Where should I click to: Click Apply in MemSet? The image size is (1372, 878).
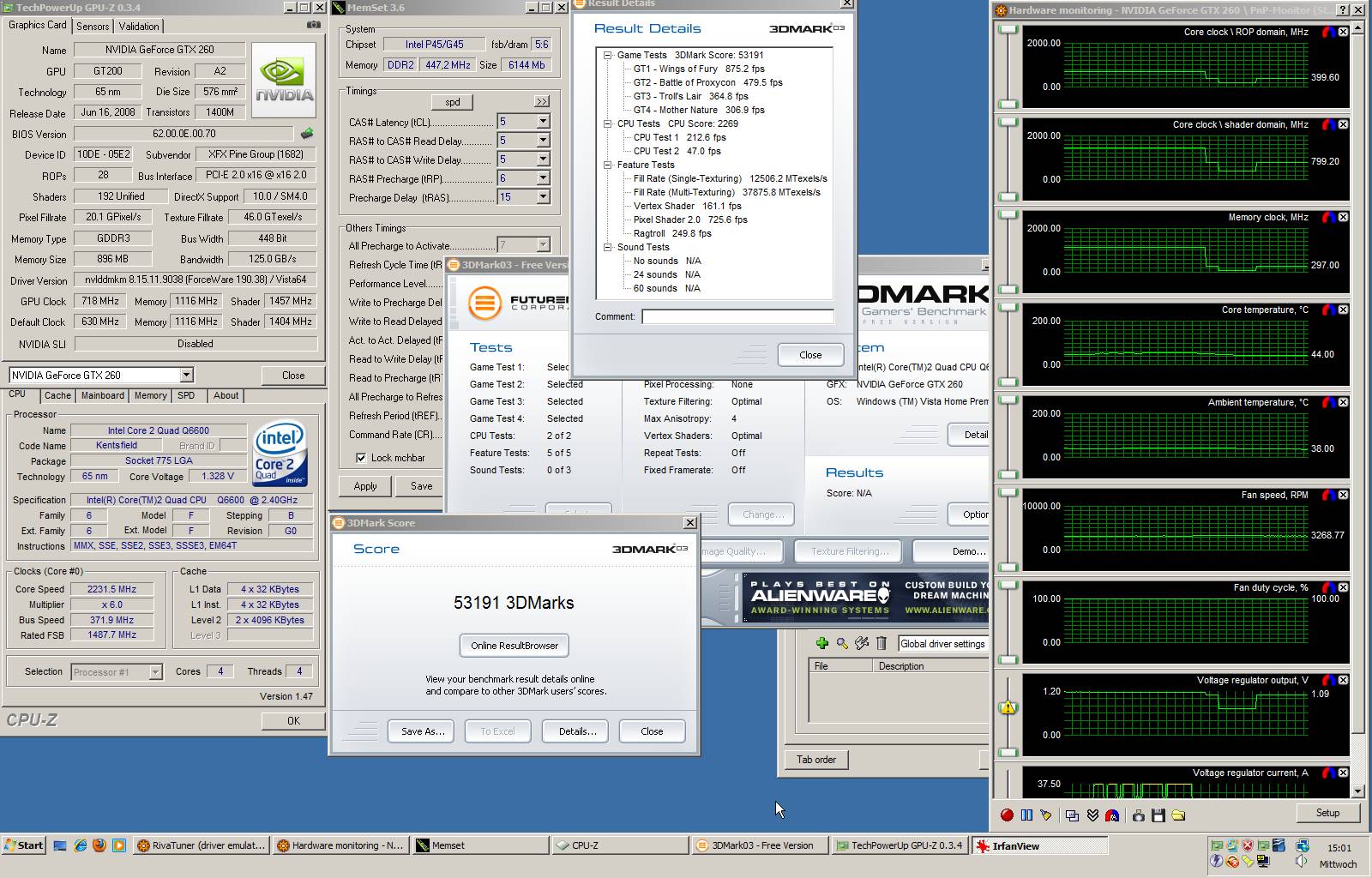click(x=365, y=486)
